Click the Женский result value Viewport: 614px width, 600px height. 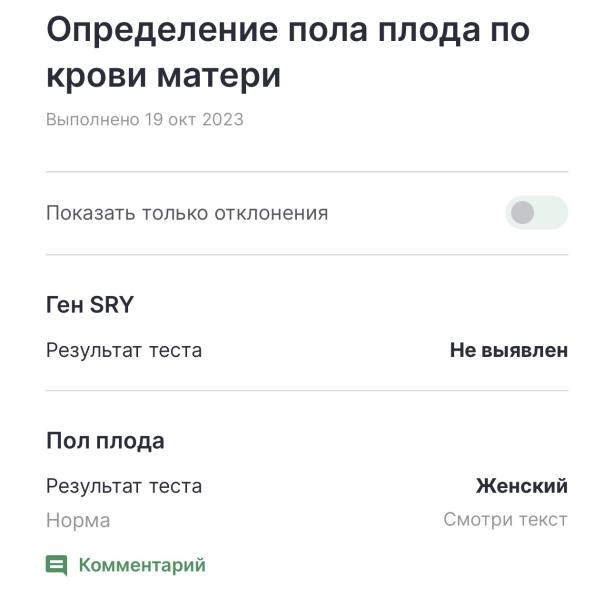click(522, 486)
